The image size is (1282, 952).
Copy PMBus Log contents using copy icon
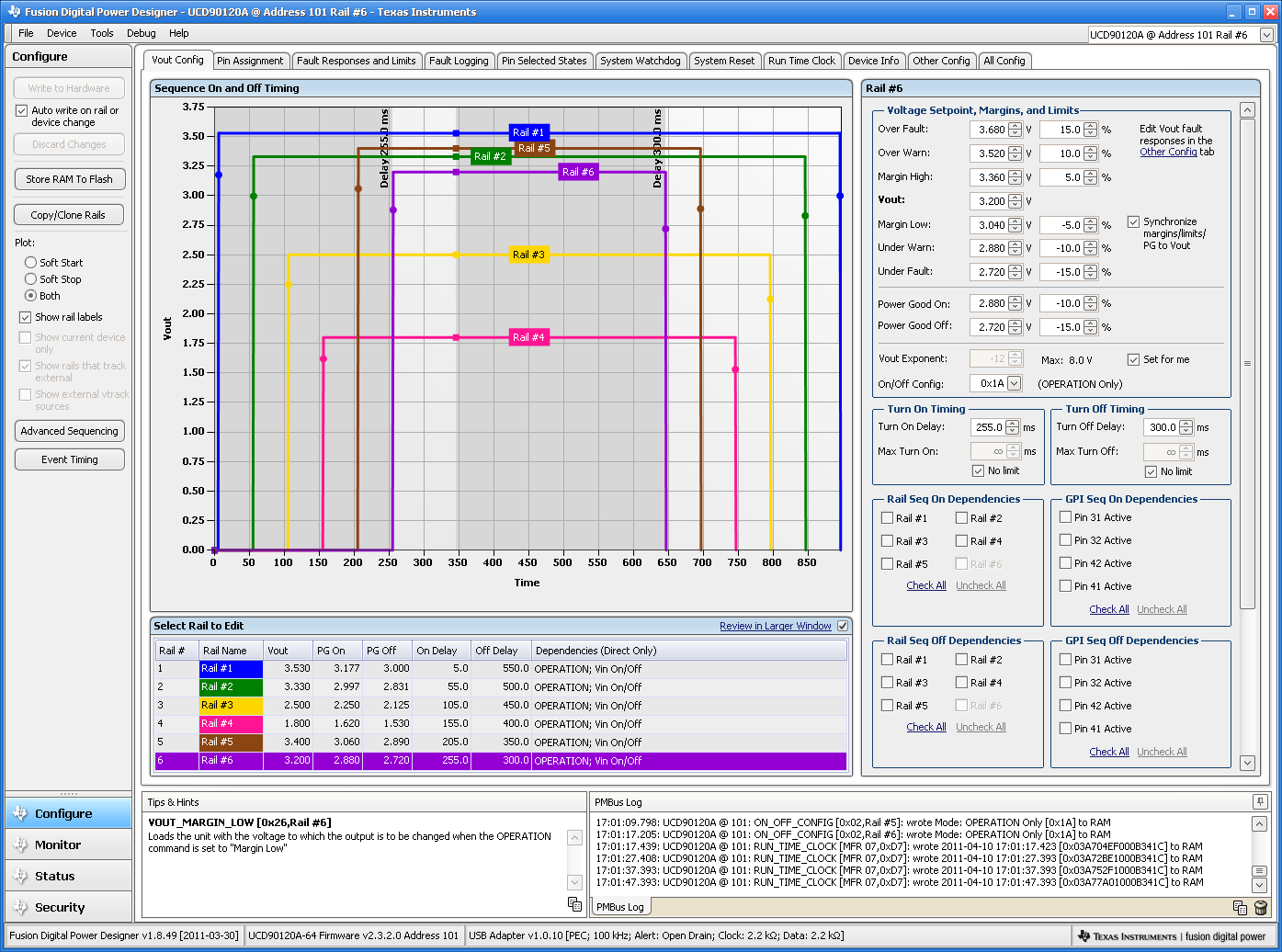click(1240, 908)
